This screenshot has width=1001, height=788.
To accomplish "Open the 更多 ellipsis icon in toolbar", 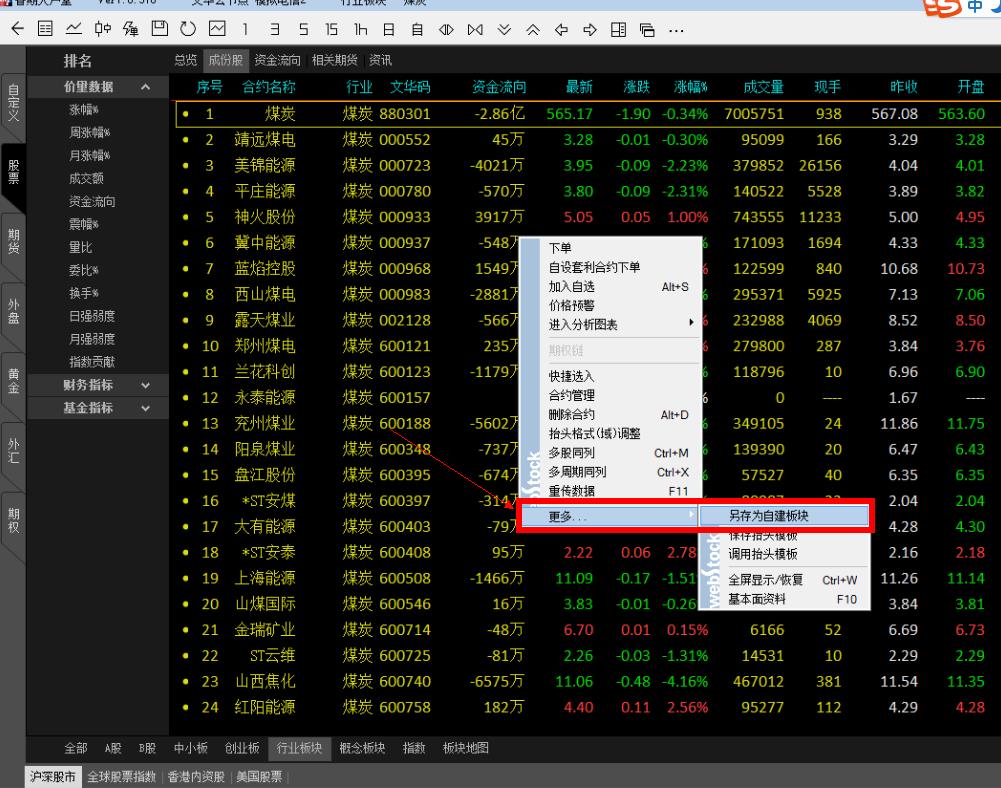I will pyautogui.click(x=678, y=31).
